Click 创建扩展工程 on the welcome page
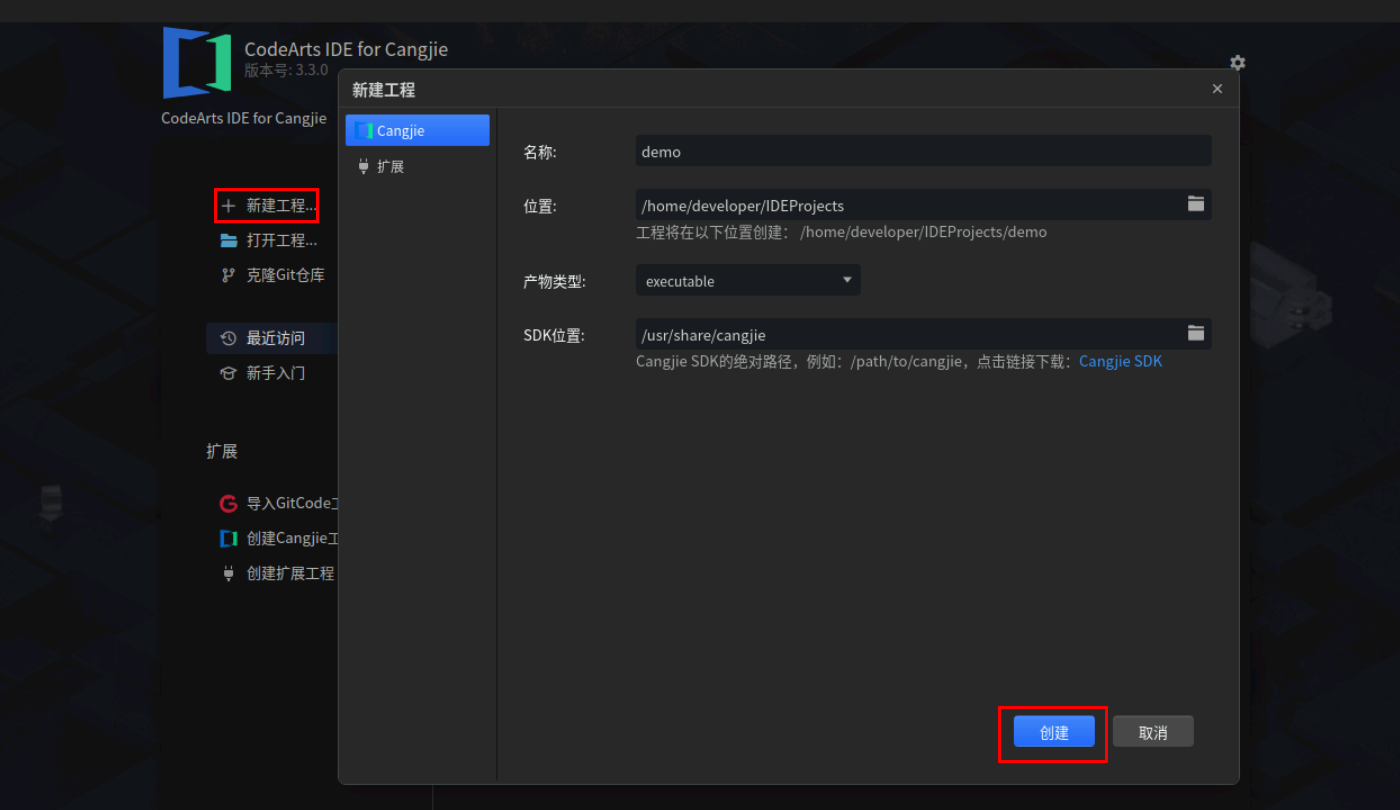Screen dimensions: 1400x810 [290, 573]
